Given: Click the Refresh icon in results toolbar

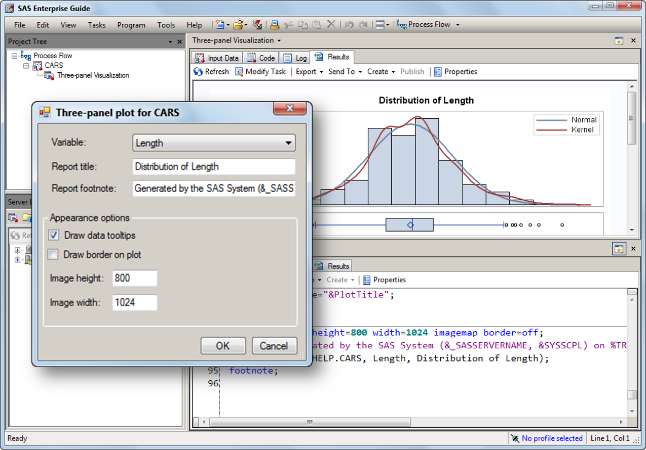Looking at the screenshot, I should click(199, 72).
